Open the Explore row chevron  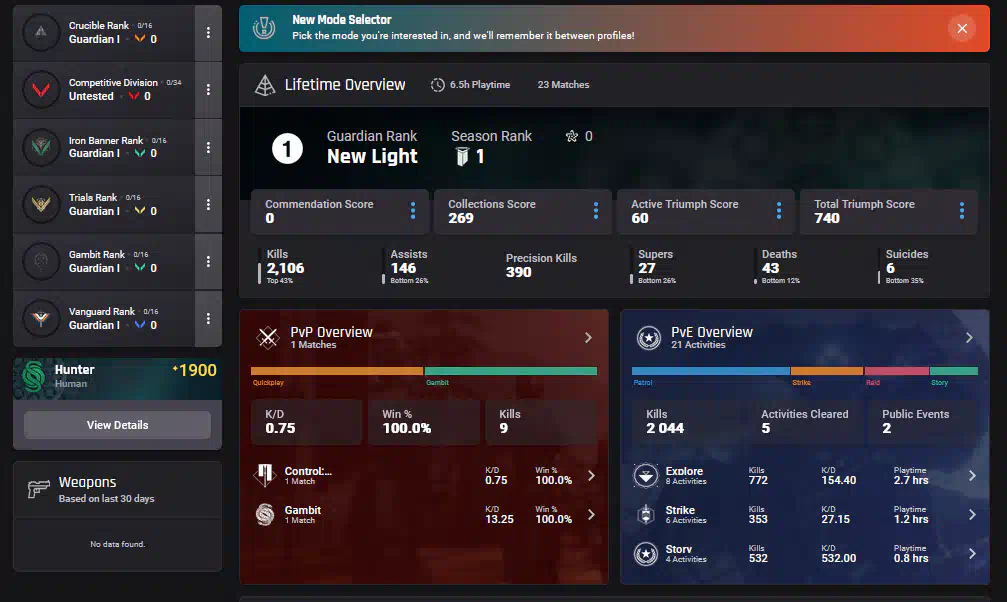972,475
